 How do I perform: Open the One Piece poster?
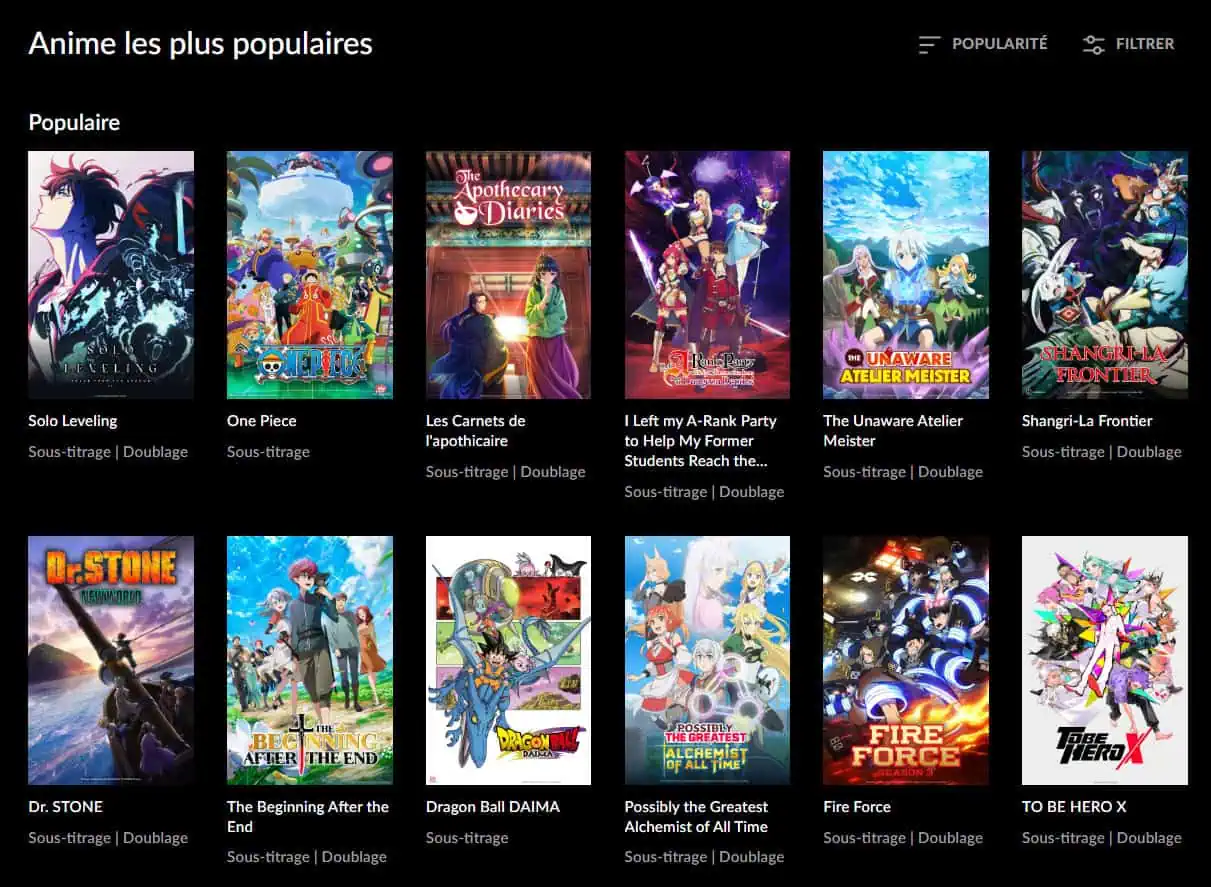pyautogui.click(x=310, y=275)
